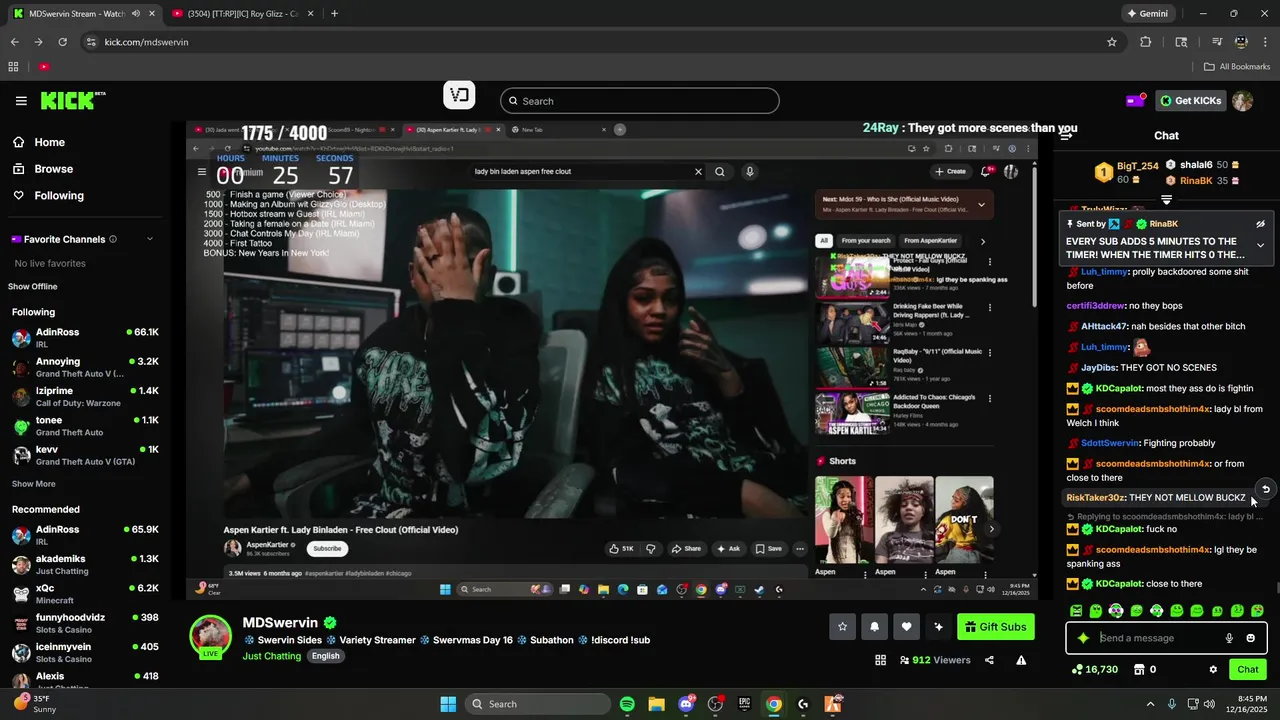1280x720 pixels.
Task: Click the 912 Viewers count
Action: 935,660
